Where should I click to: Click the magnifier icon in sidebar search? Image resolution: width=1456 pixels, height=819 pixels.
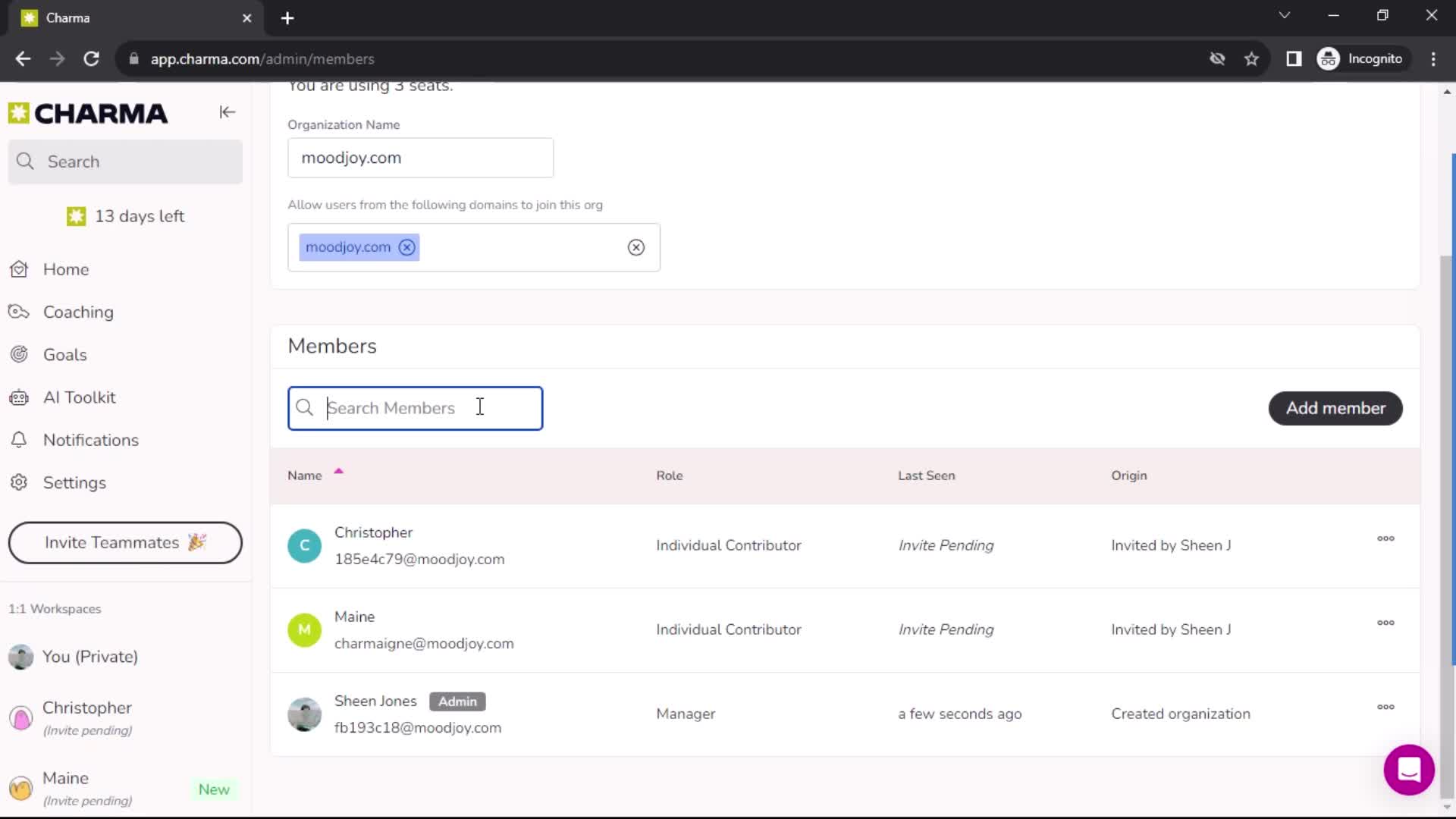pyautogui.click(x=25, y=162)
